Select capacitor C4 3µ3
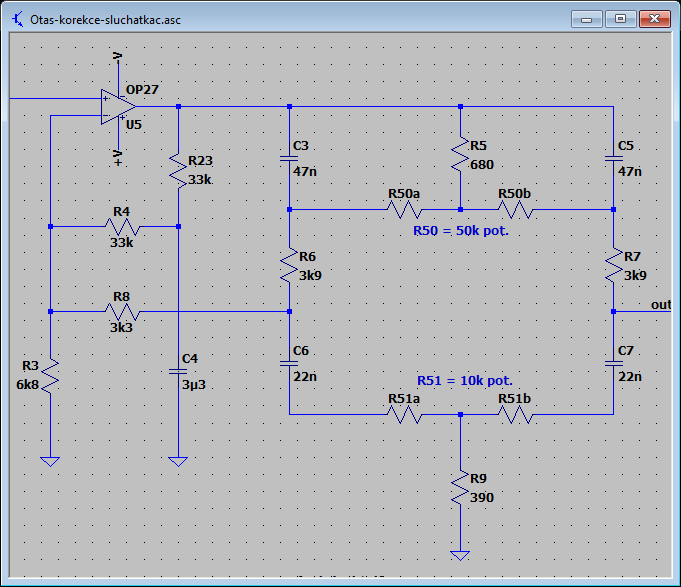 tap(178, 372)
